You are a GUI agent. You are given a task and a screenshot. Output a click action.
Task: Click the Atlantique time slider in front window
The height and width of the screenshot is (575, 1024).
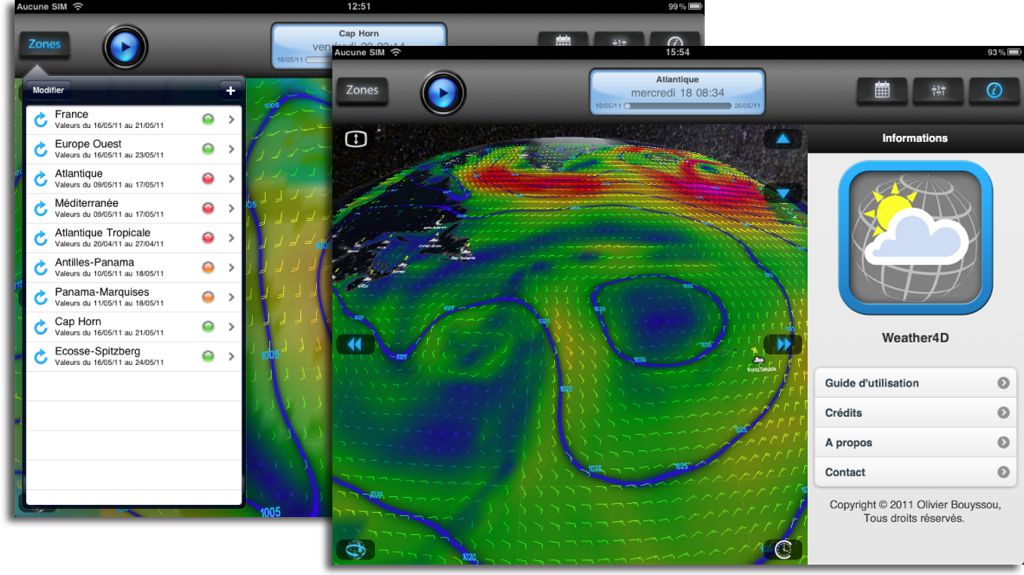pos(677,105)
